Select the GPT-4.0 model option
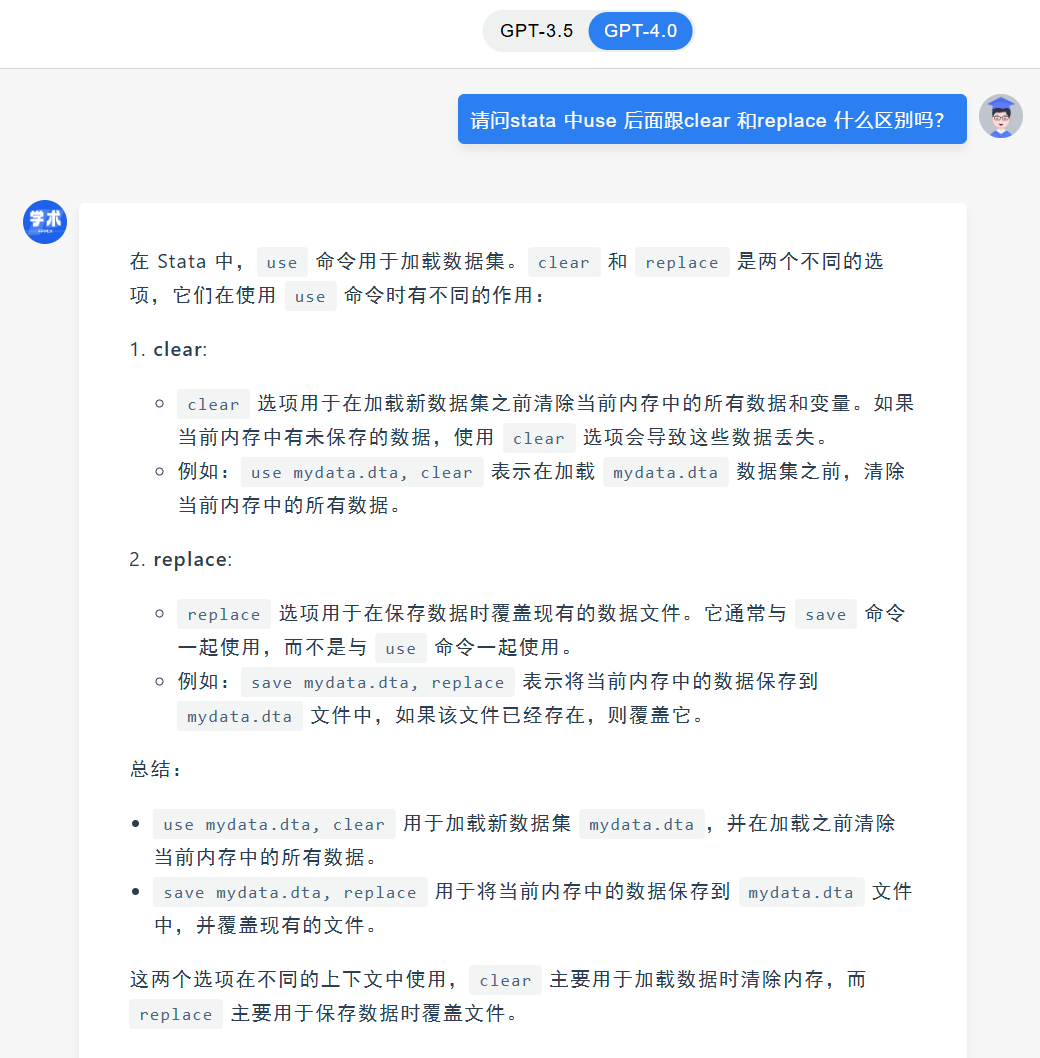 [640, 31]
